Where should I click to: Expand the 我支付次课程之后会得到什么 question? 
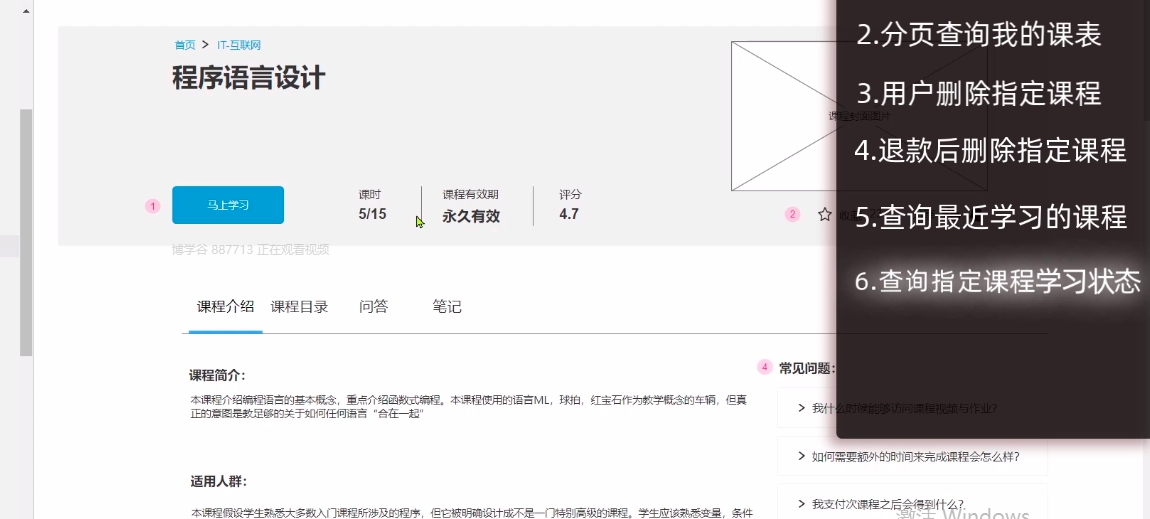912,503
